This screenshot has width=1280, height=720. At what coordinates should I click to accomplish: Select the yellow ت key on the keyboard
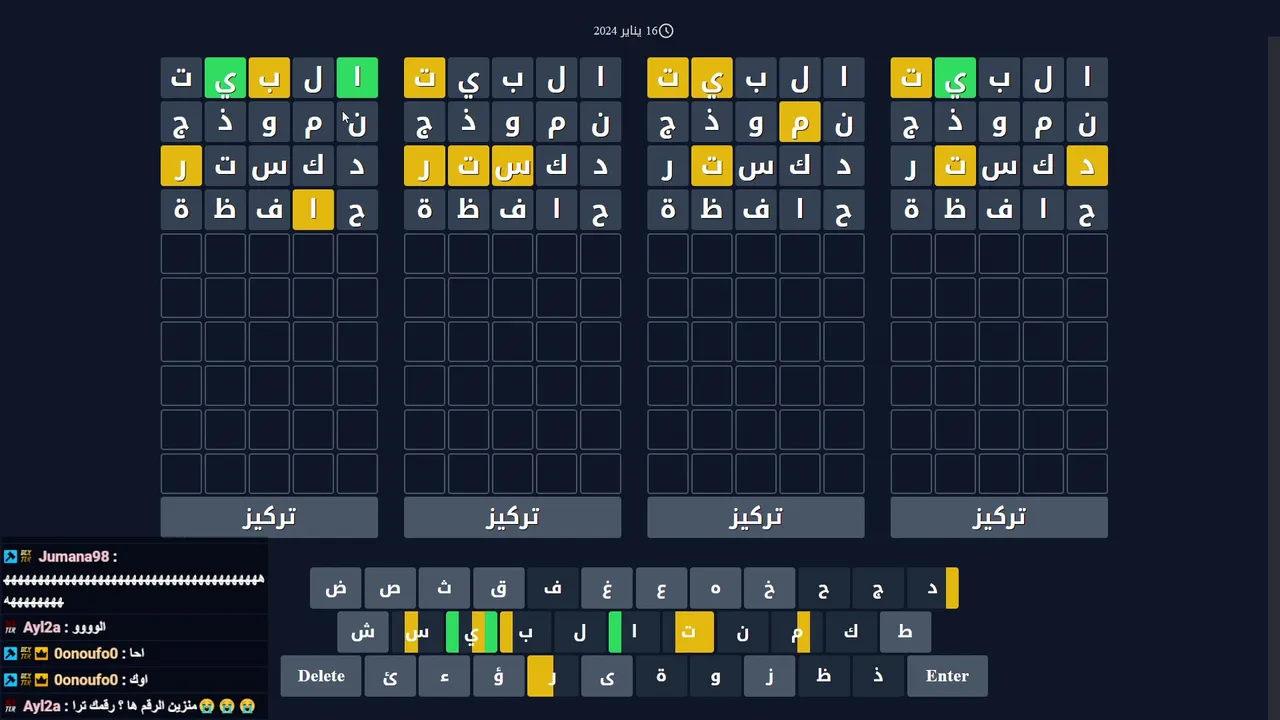tap(688, 632)
